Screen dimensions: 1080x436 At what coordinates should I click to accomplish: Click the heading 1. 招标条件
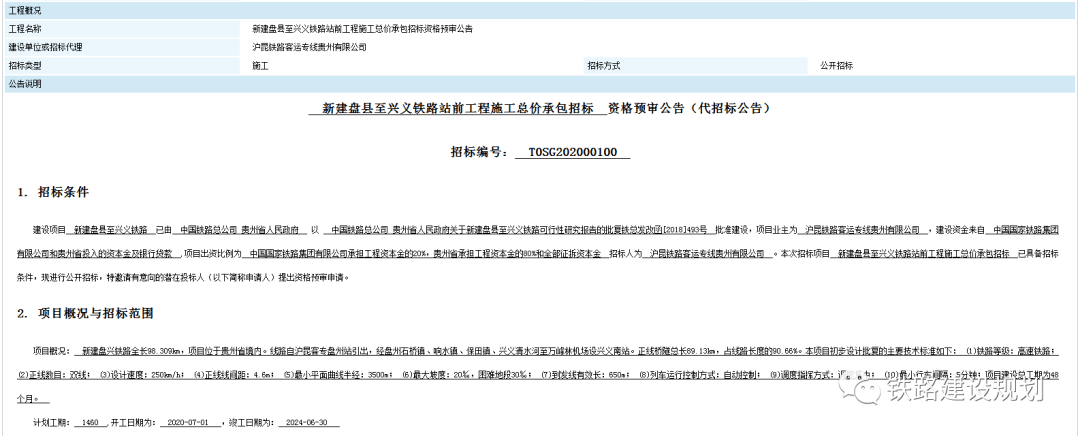pos(53,192)
